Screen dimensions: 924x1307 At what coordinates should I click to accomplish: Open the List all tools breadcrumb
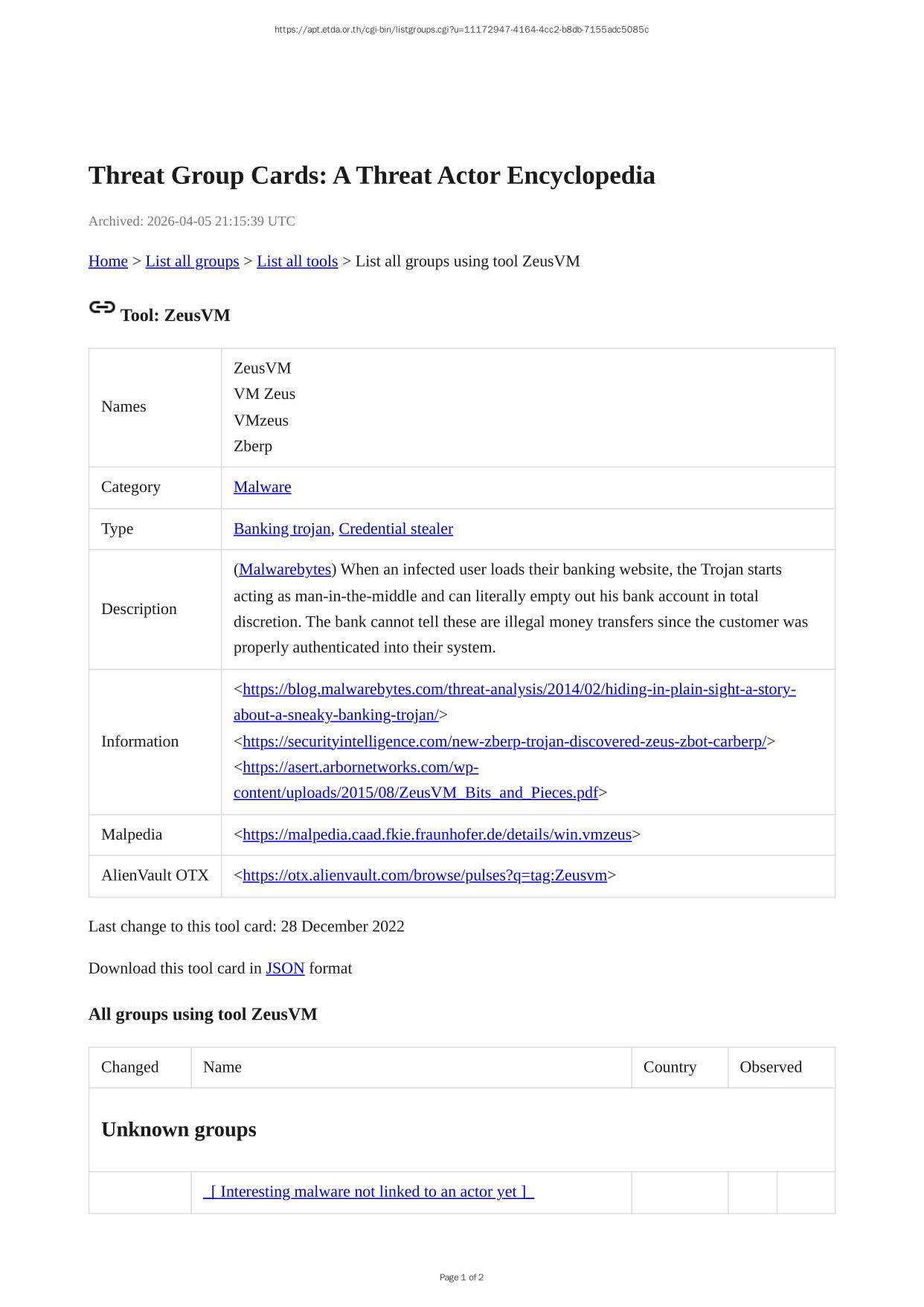[297, 261]
